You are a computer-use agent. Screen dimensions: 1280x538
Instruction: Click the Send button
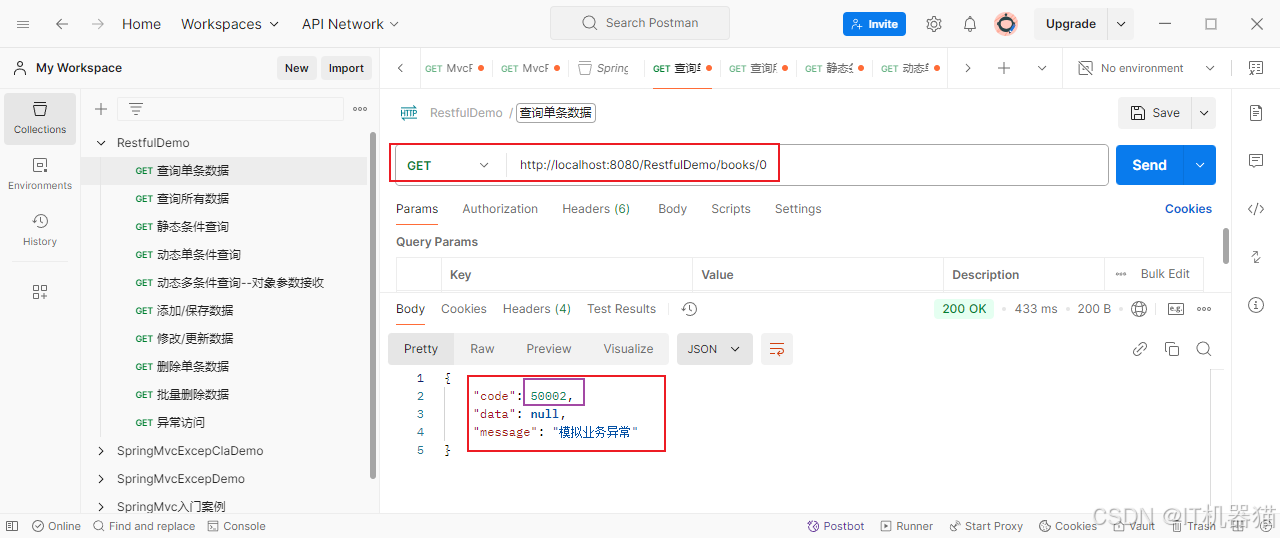(x=1150, y=165)
